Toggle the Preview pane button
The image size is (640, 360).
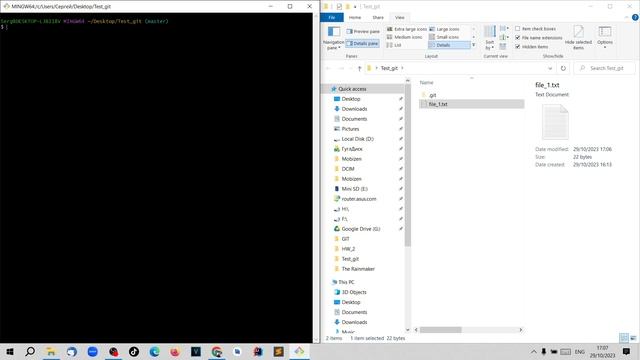[363, 31]
